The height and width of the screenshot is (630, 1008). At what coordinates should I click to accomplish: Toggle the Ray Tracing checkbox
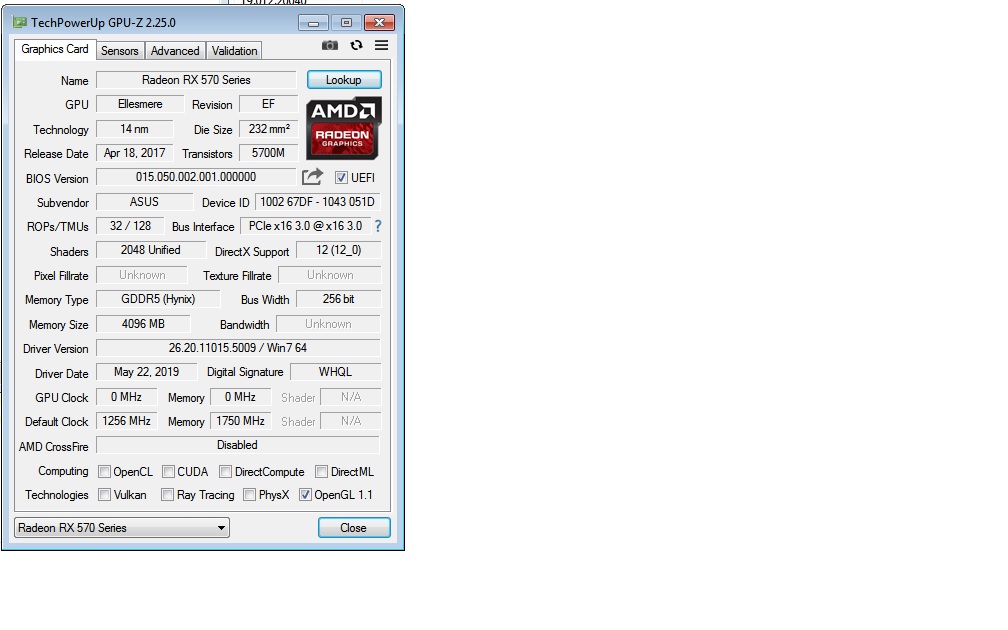(167, 495)
